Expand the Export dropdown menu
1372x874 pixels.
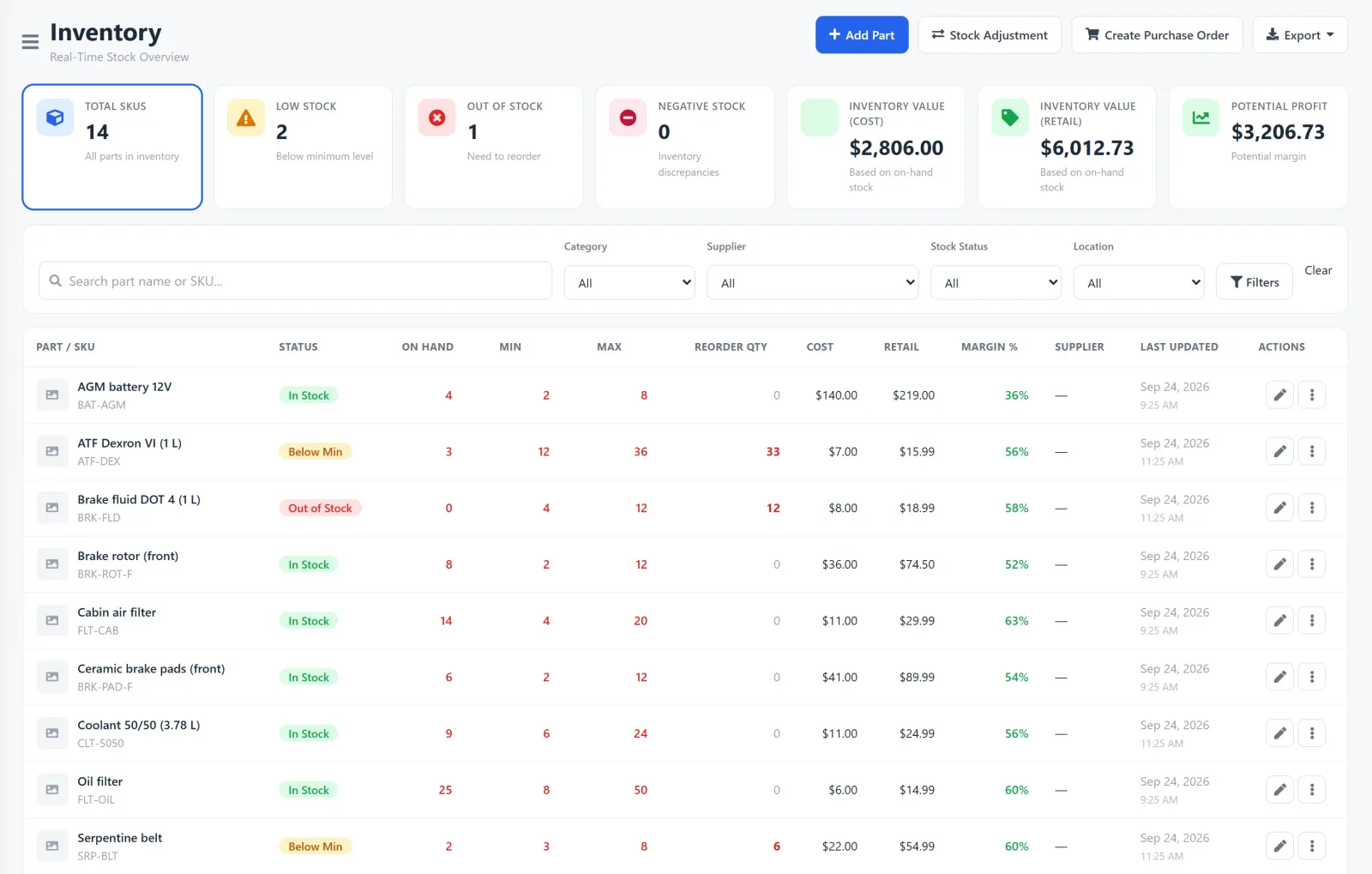click(x=1300, y=35)
